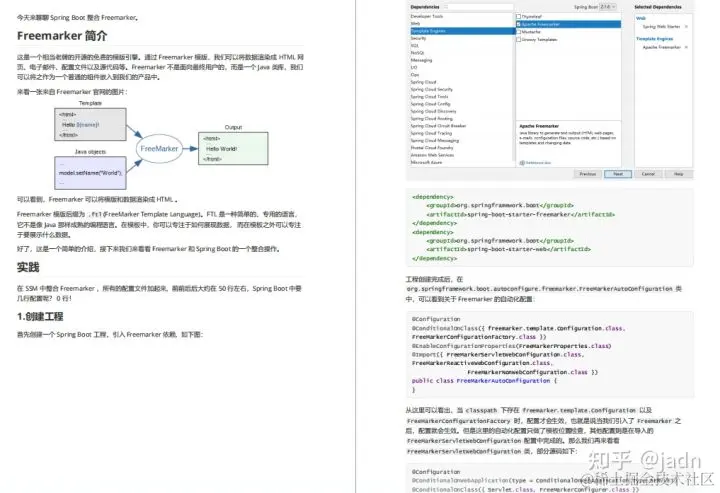The width and height of the screenshot is (720, 493).
Task: Click the Dependencies search field
Action: point(478,7)
